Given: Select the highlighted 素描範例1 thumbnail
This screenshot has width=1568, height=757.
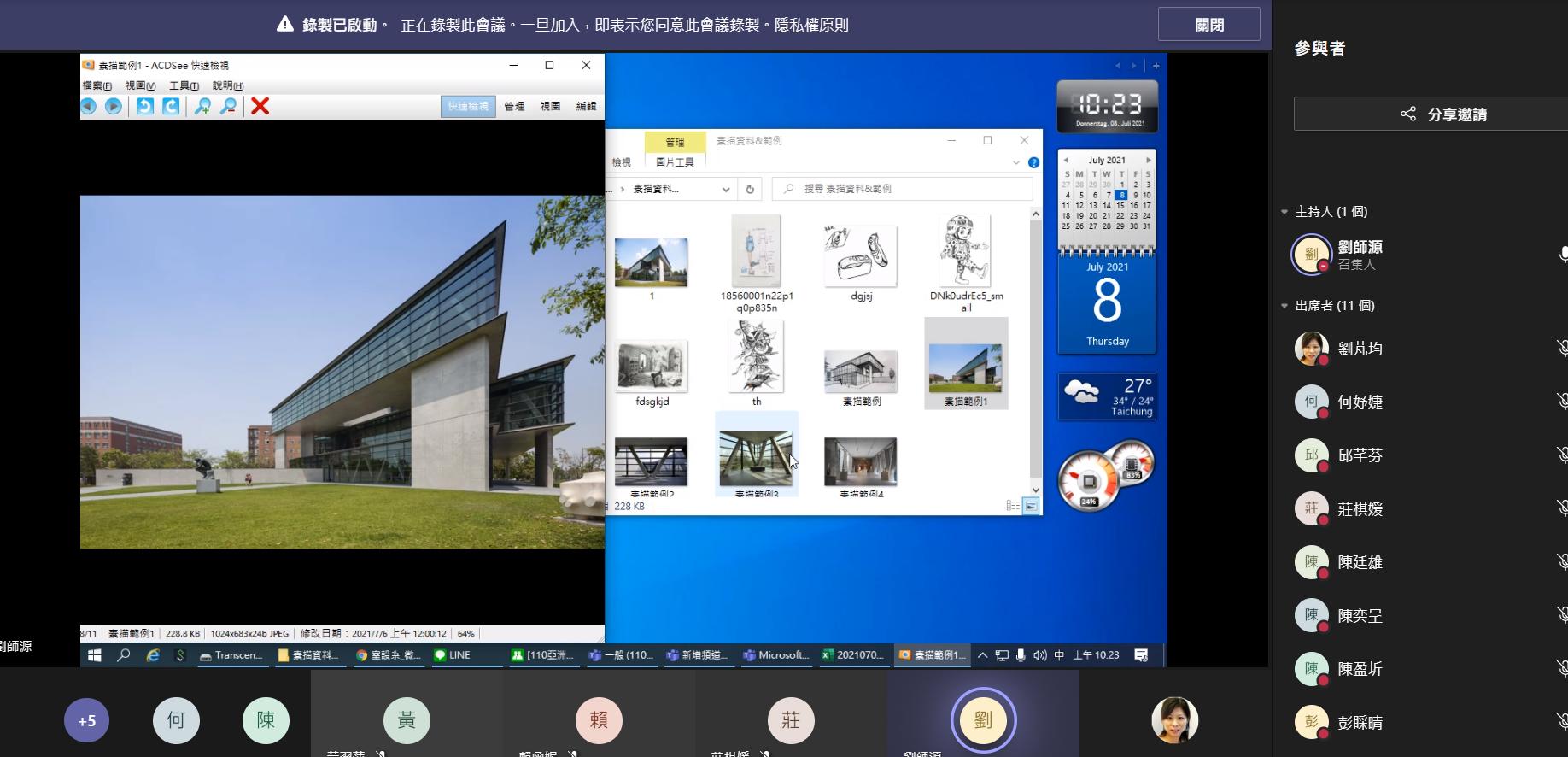Looking at the screenshot, I should (x=966, y=364).
